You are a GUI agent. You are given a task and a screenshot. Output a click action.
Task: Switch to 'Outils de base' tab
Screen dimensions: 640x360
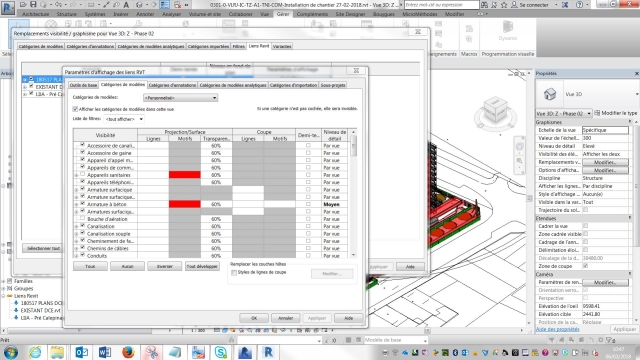coord(83,85)
